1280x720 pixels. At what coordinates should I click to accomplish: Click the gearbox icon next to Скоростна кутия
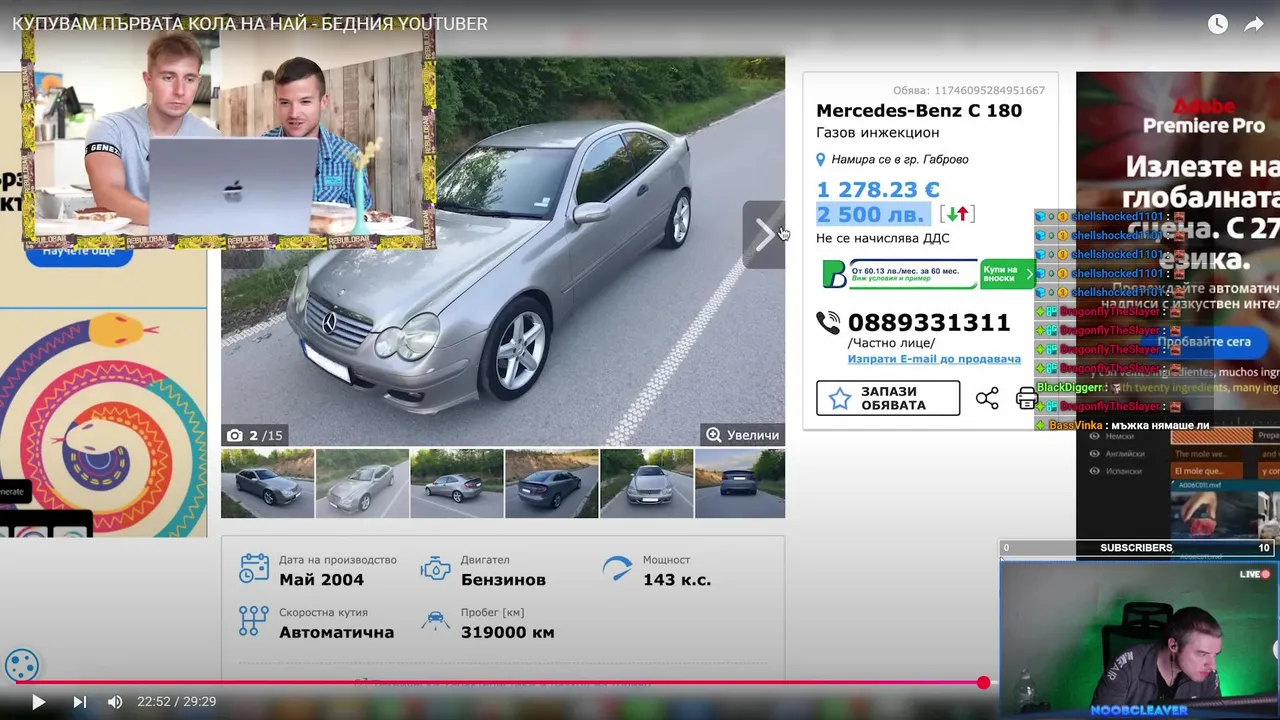point(254,621)
